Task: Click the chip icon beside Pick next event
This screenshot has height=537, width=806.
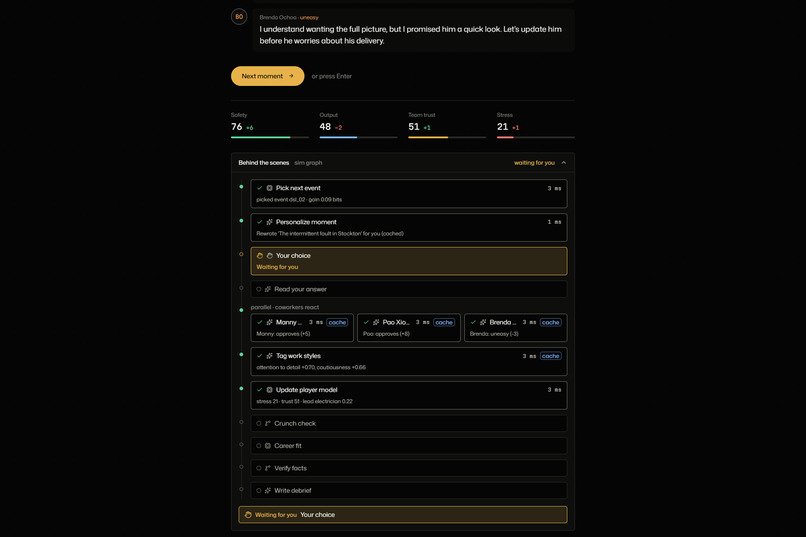Action: 269,188
